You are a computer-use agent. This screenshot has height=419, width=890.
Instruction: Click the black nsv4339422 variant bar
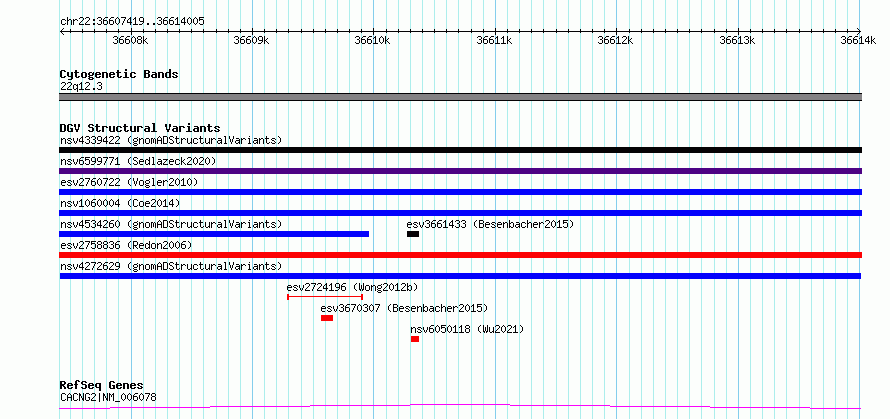[x=460, y=150]
